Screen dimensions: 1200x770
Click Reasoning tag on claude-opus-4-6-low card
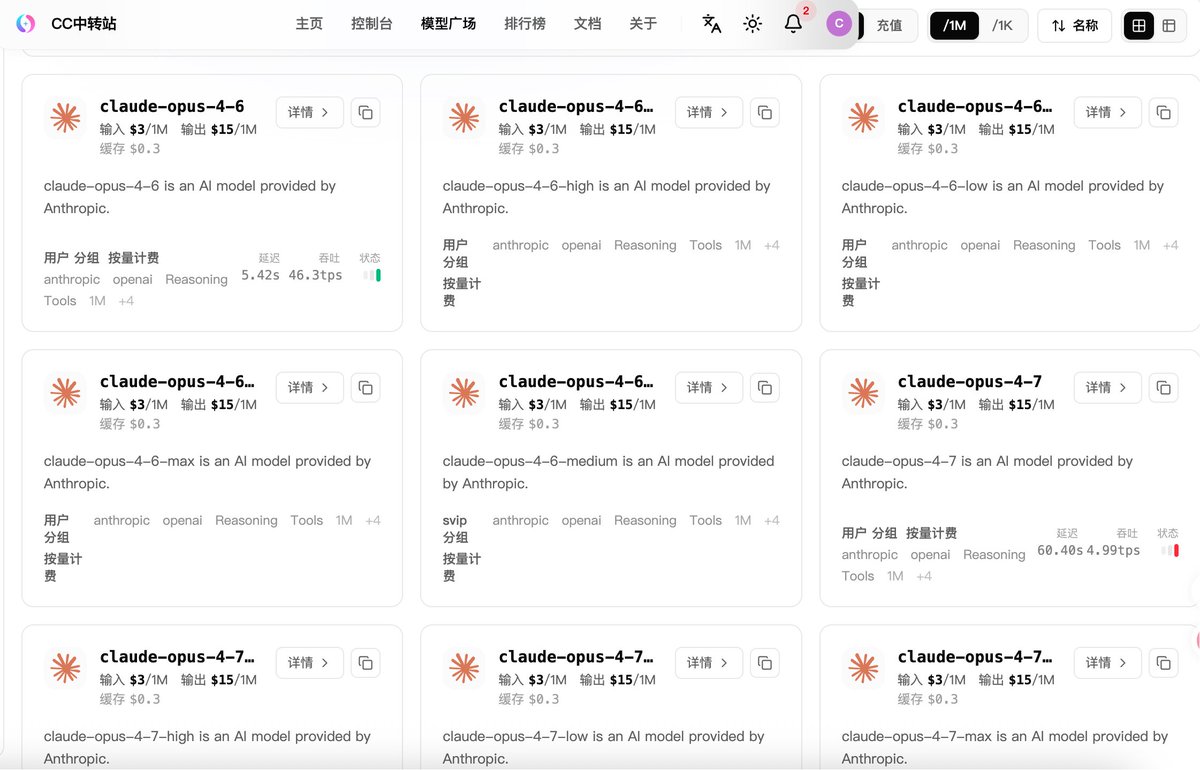point(1044,245)
